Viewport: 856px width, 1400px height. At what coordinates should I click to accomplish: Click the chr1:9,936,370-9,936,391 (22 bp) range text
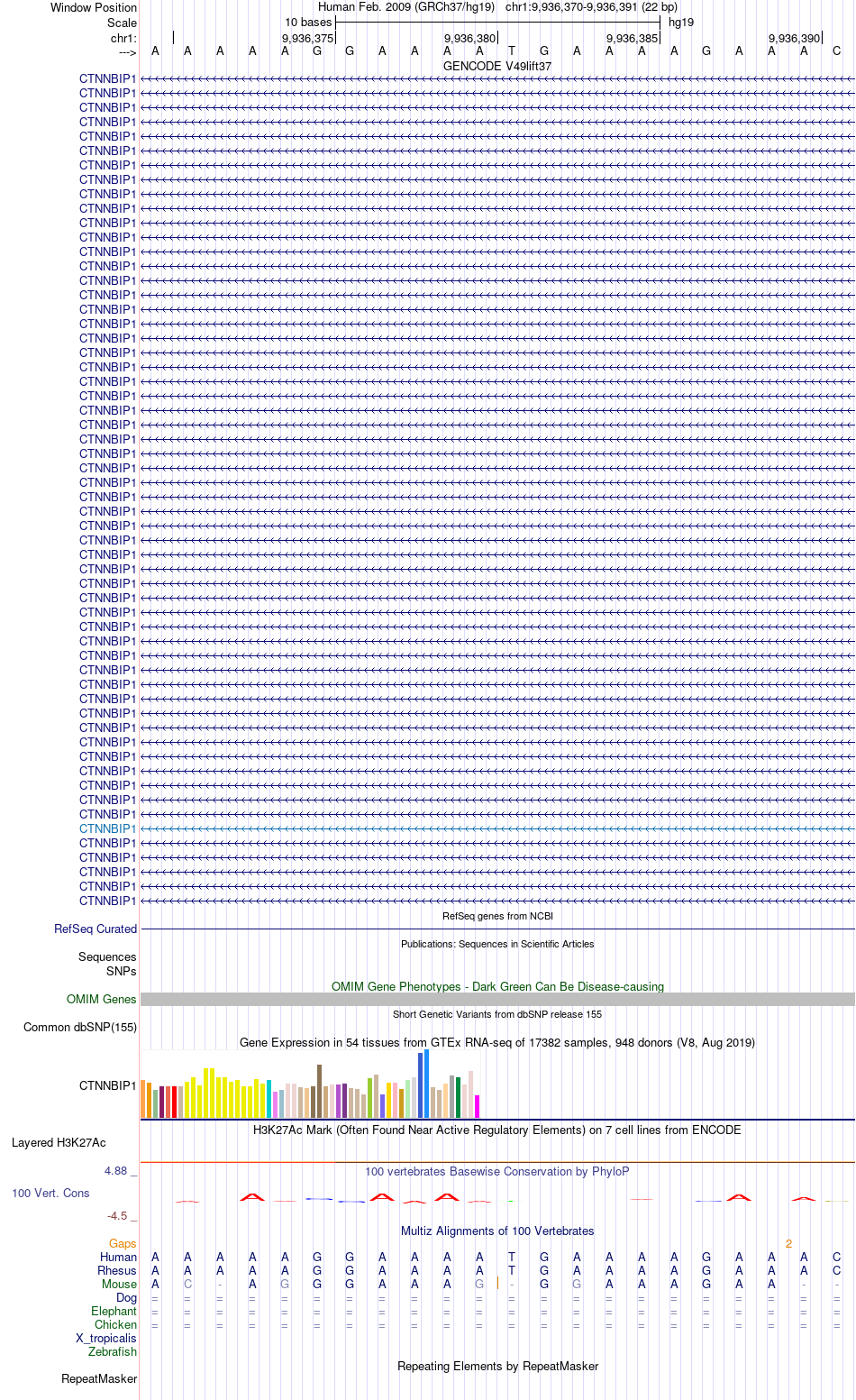tap(591, 7)
